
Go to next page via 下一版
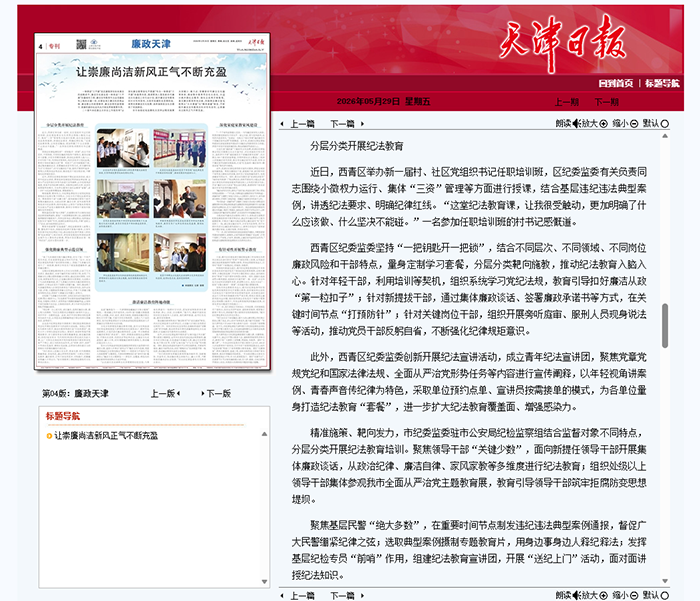tap(216, 393)
